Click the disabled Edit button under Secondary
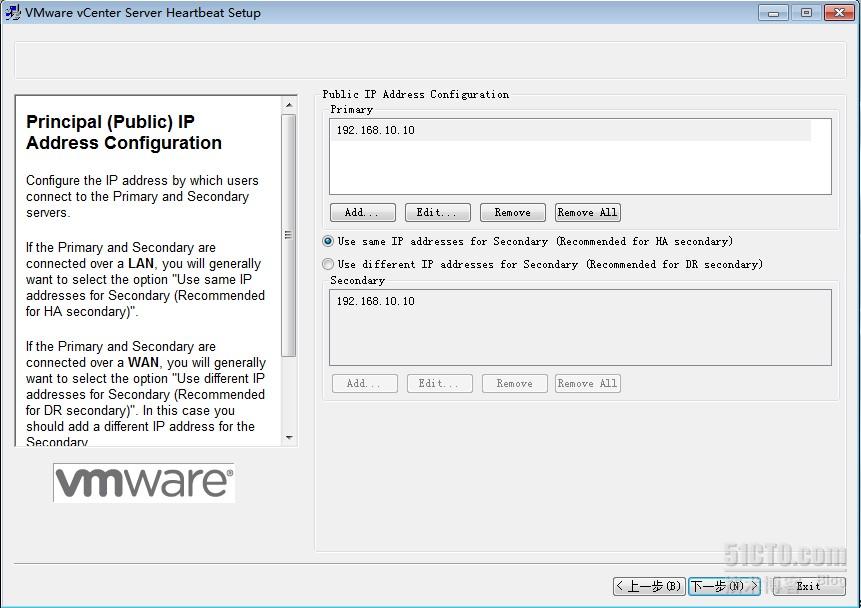 pos(439,383)
